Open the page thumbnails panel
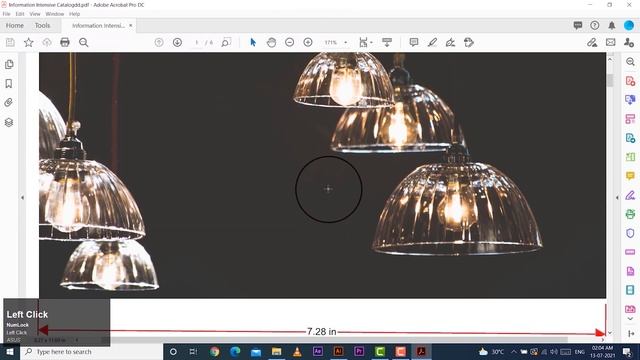This screenshot has width=640, height=360. [9, 64]
